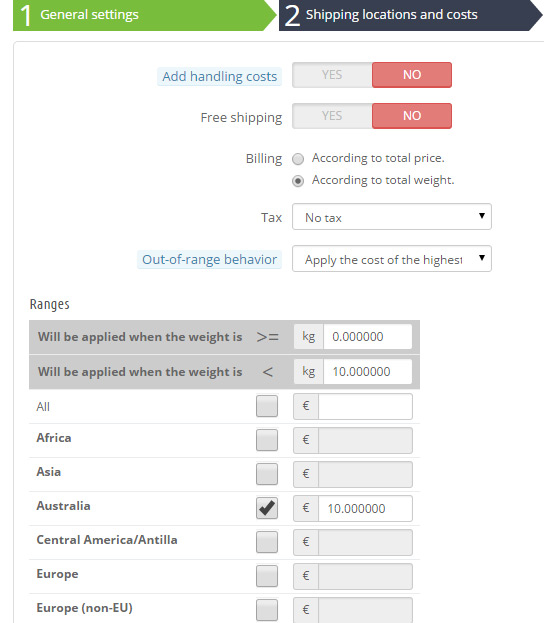Go to Shipping locations and costs step
Screen dimensions: 544x623
(410, 15)
